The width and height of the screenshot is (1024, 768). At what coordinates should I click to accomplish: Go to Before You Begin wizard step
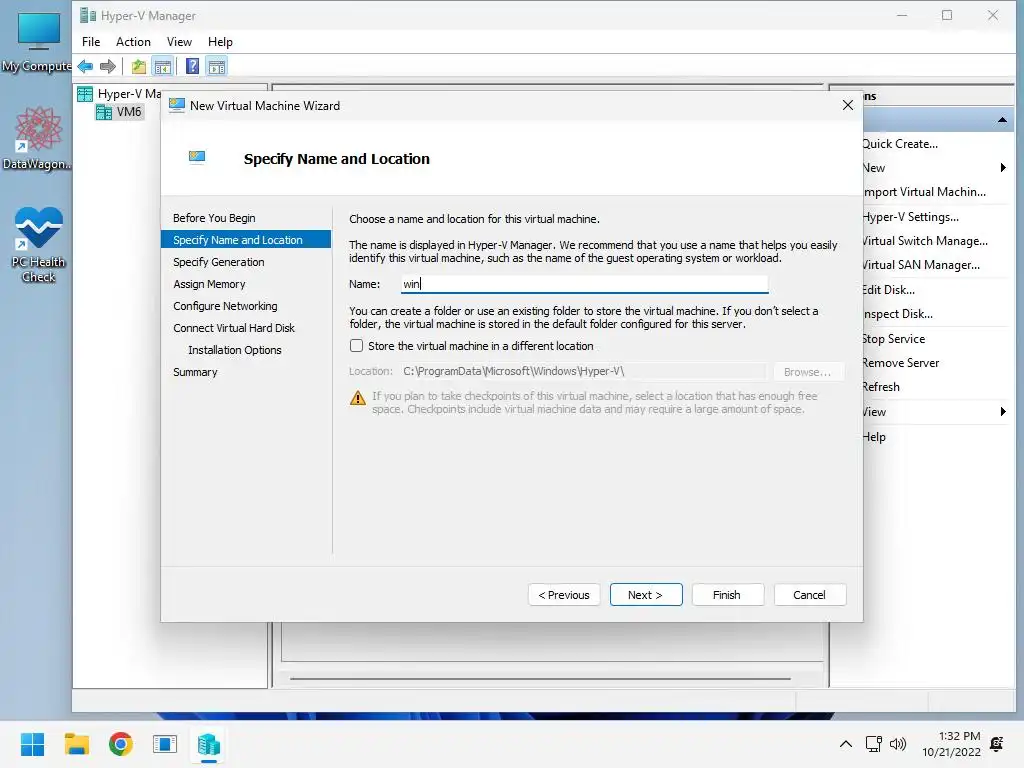(x=214, y=218)
